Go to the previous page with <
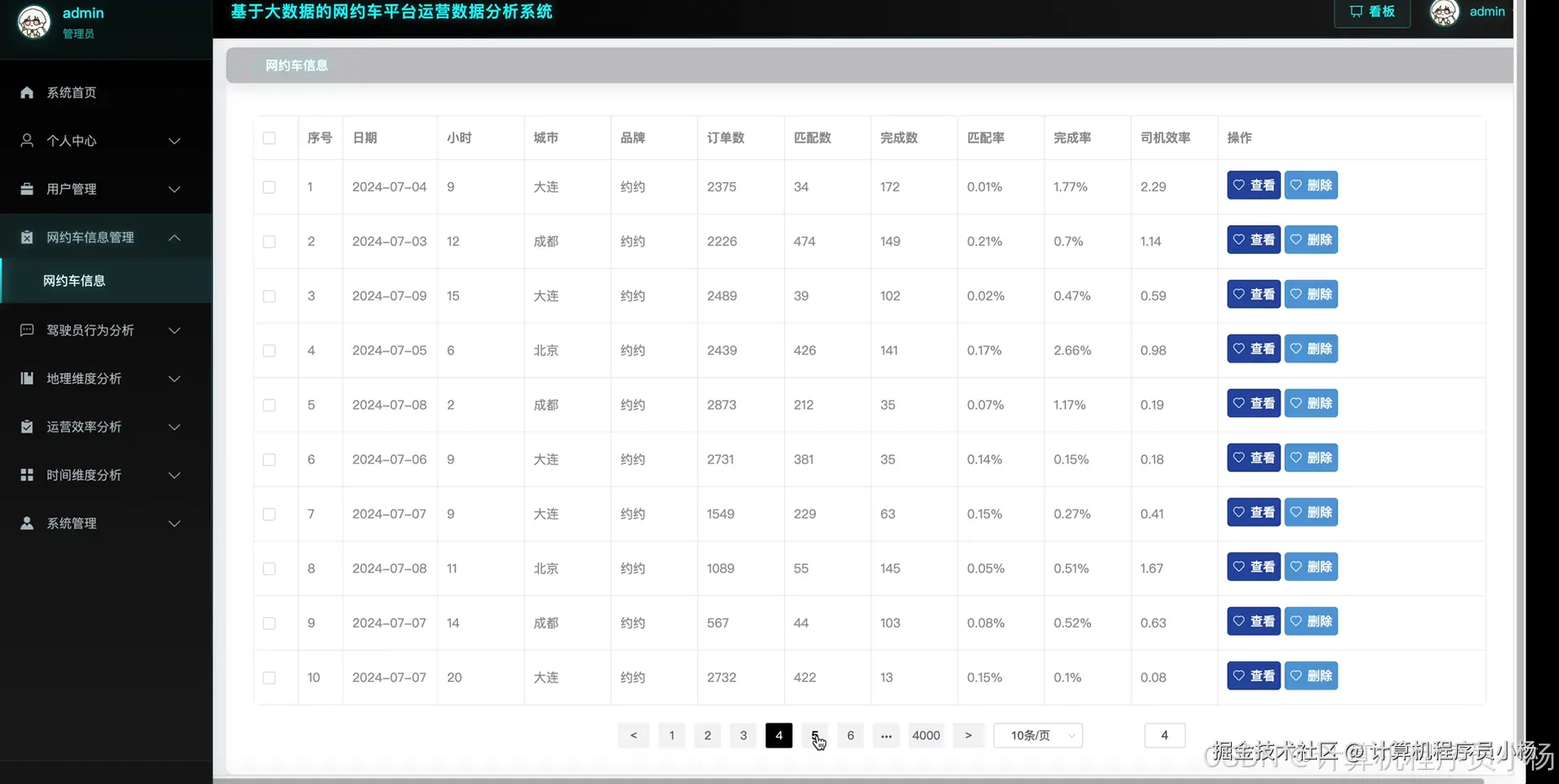 pos(633,735)
